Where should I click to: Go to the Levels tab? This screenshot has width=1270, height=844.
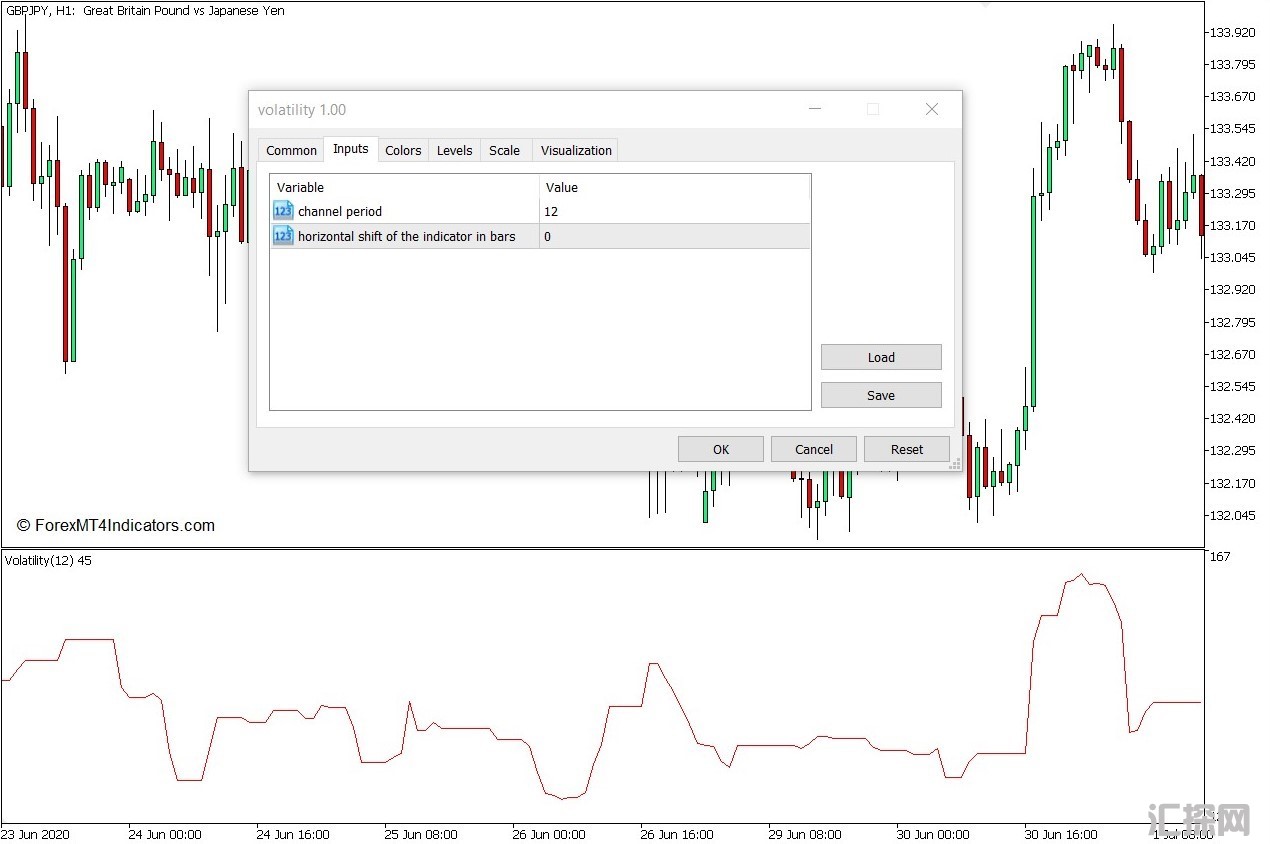pos(454,150)
